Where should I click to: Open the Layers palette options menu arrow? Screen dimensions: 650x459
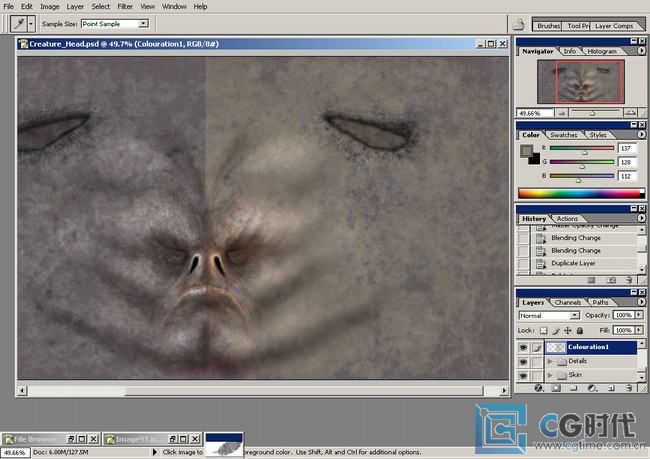pos(641,302)
